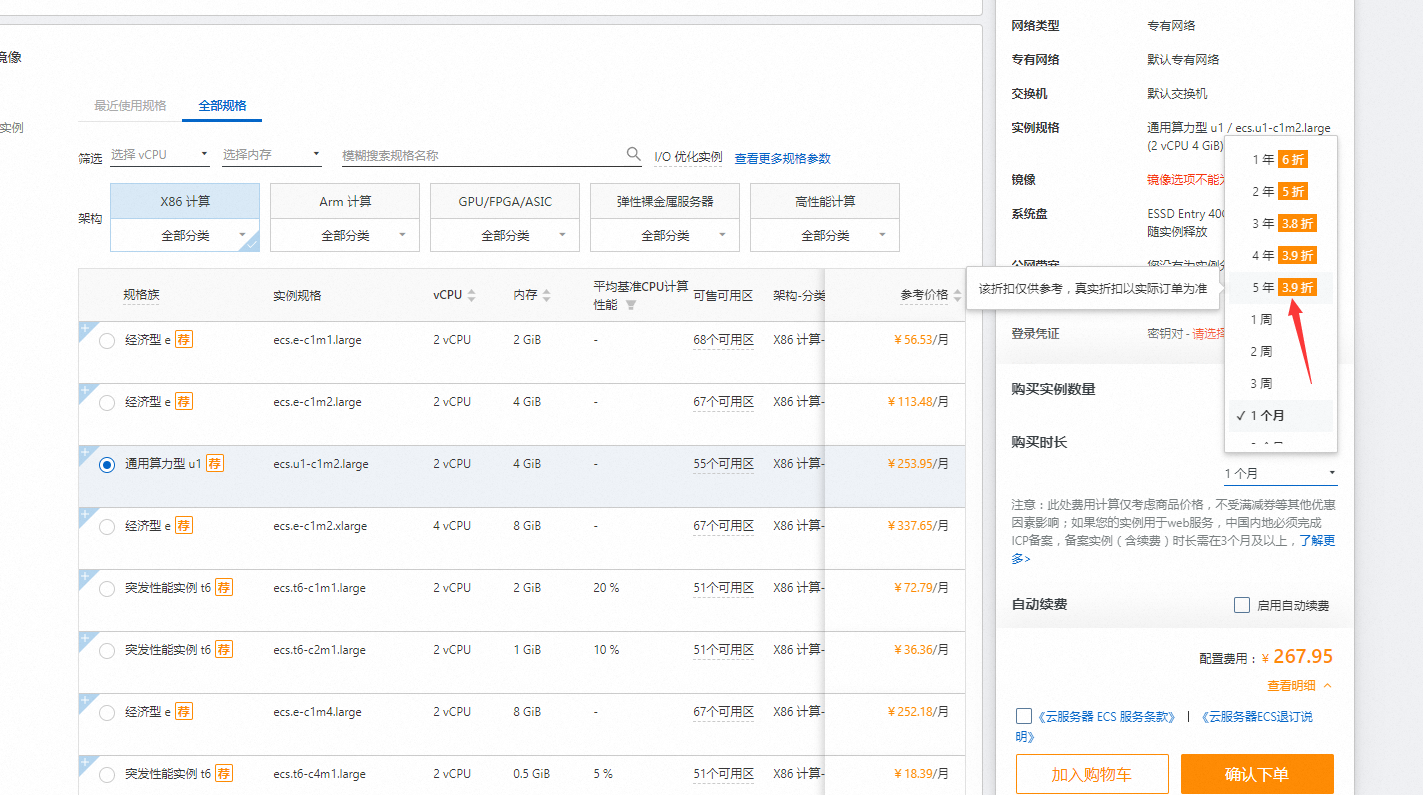Click the 规格族 column header

click(x=141, y=295)
